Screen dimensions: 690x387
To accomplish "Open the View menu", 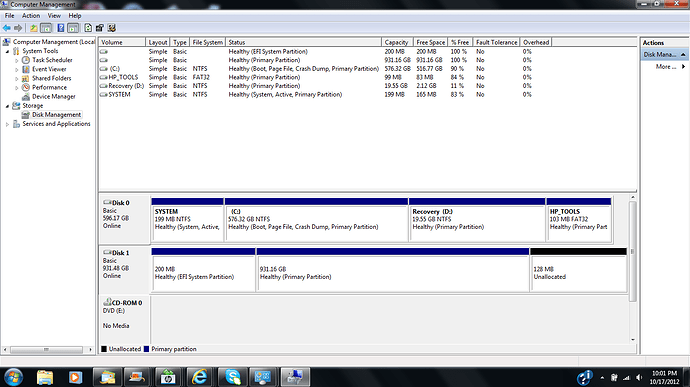I will pyautogui.click(x=54, y=15).
